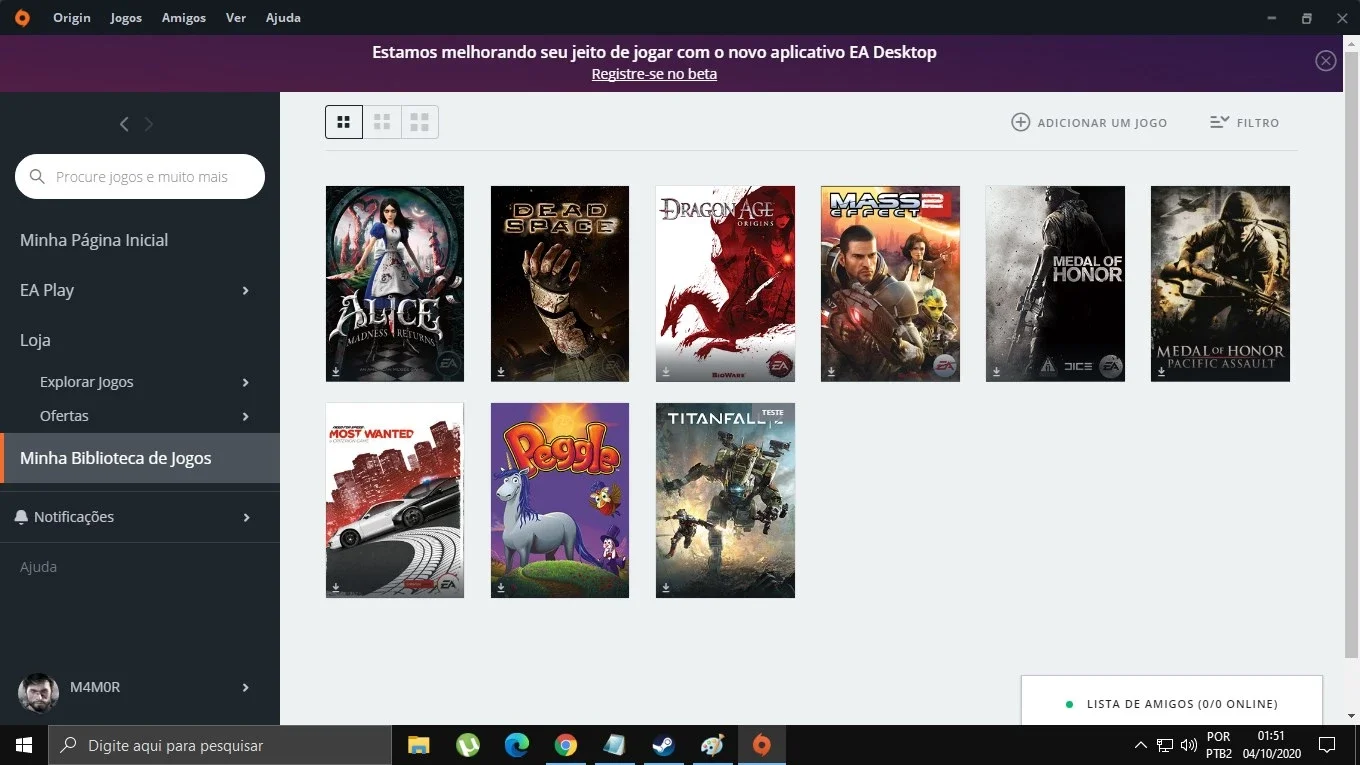1360x765 pixels.
Task: Click the plus icon to add a game
Action: [1020, 122]
